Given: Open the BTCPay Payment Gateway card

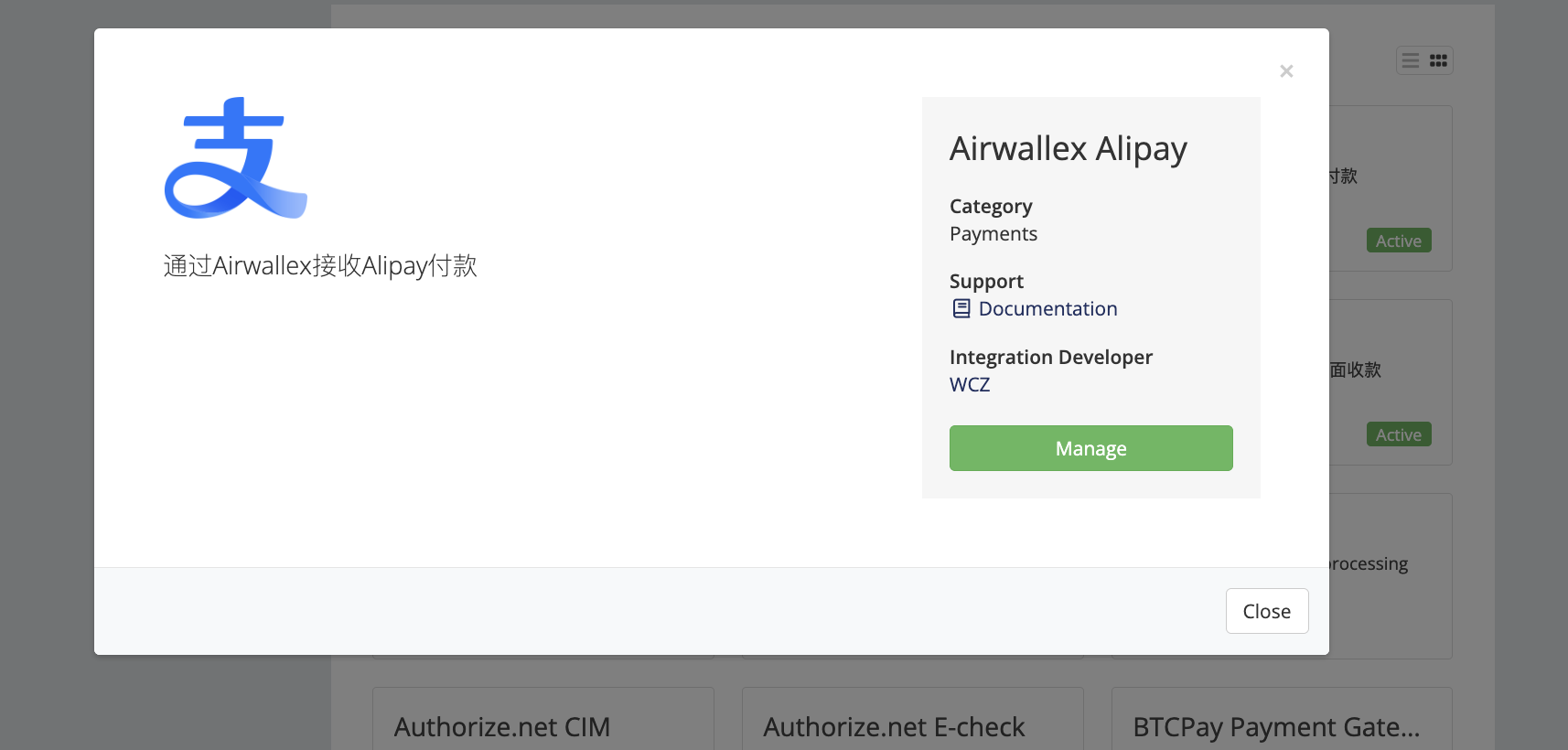Looking at the screenshot, I should [1276, 726].
